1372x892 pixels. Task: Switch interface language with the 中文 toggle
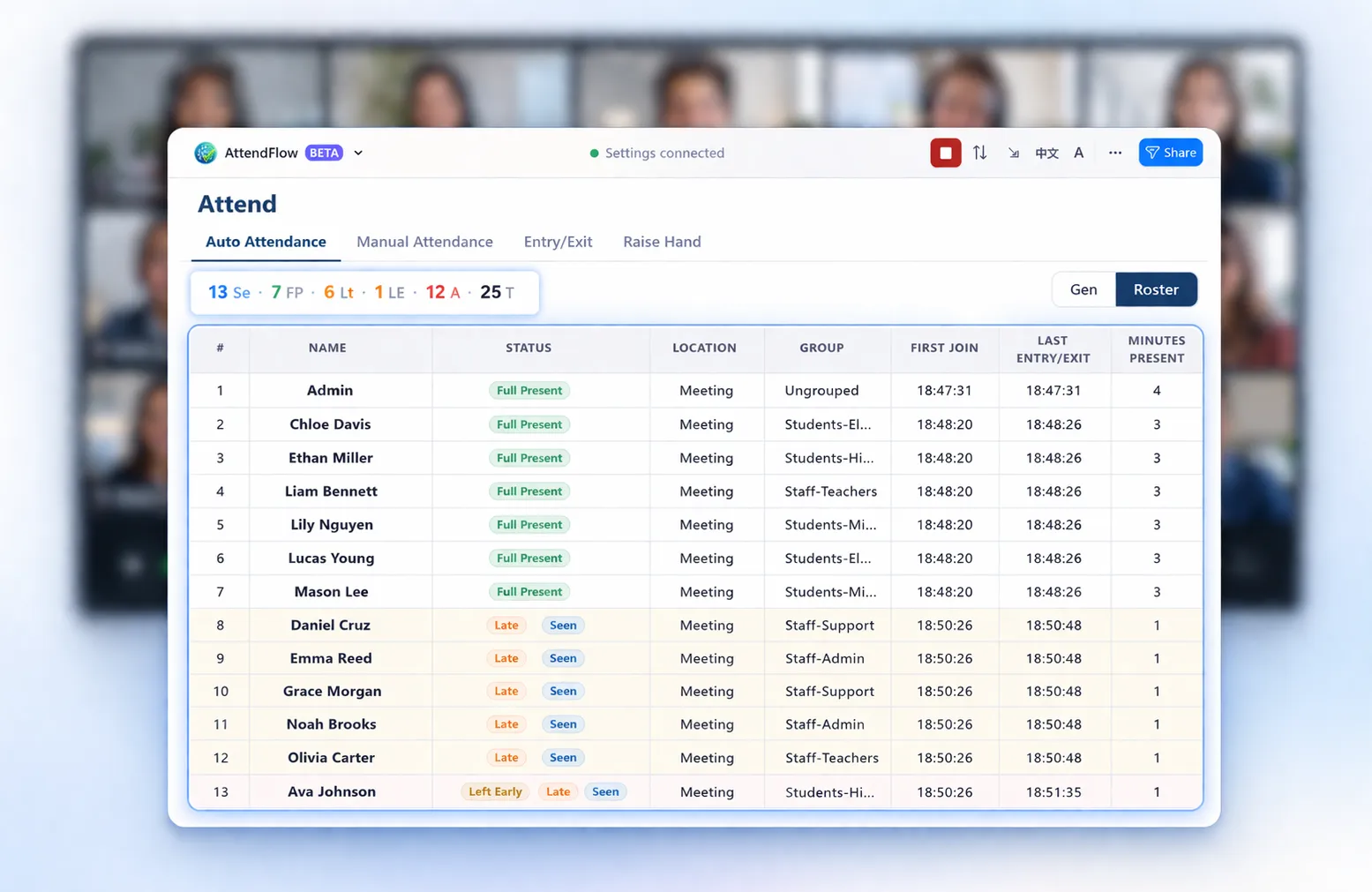pos(1046,152)
